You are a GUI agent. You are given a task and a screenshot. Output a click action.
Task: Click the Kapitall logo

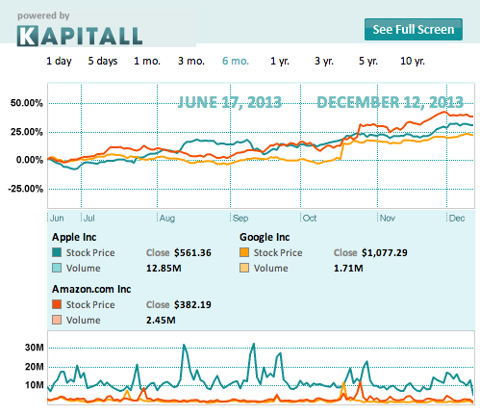click(x=80, y=35)
